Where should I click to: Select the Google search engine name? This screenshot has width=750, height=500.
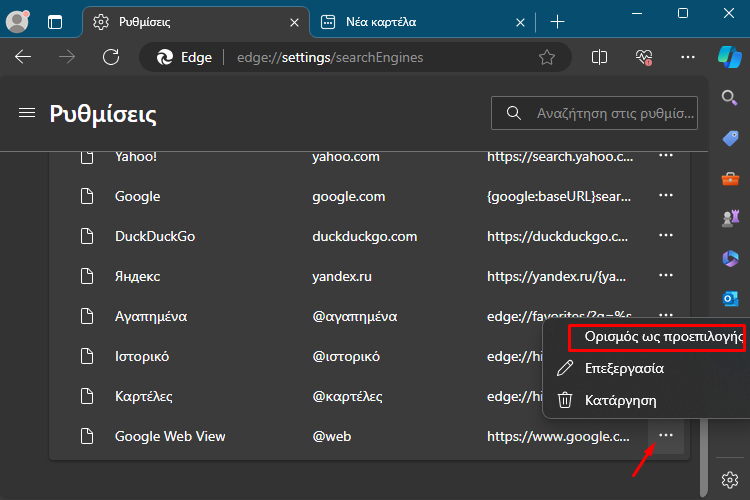137,196
